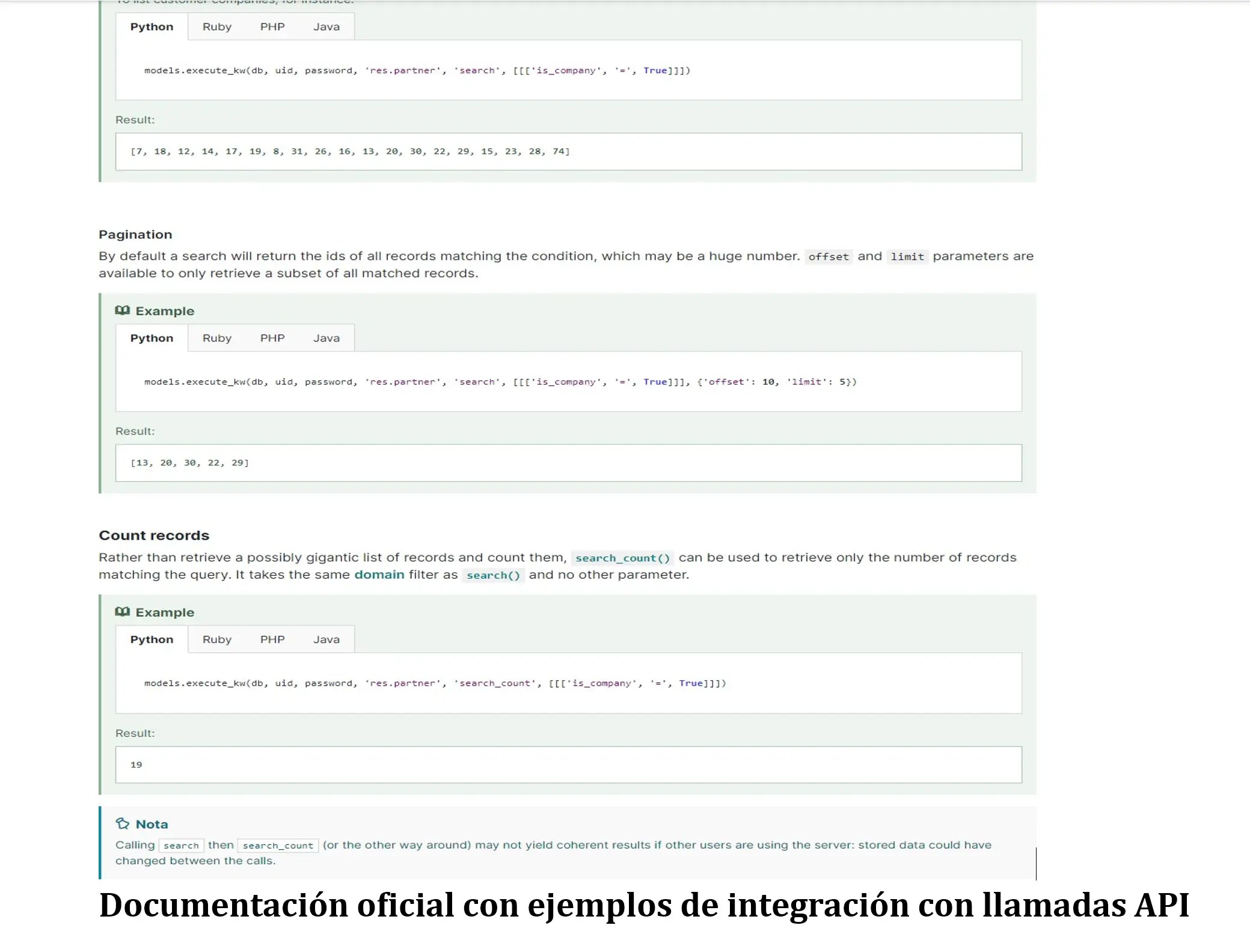Select the Ruby tab in pagination example
1250x952 pixels.
point(216,338)
